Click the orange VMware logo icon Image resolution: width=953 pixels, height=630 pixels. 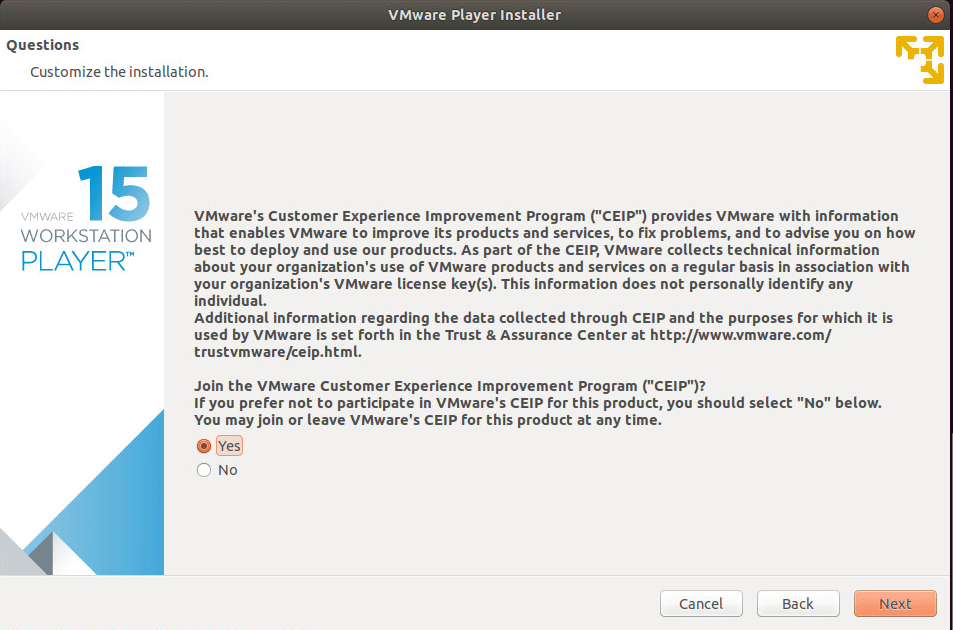pyautogui.click(x=921, y=59)
